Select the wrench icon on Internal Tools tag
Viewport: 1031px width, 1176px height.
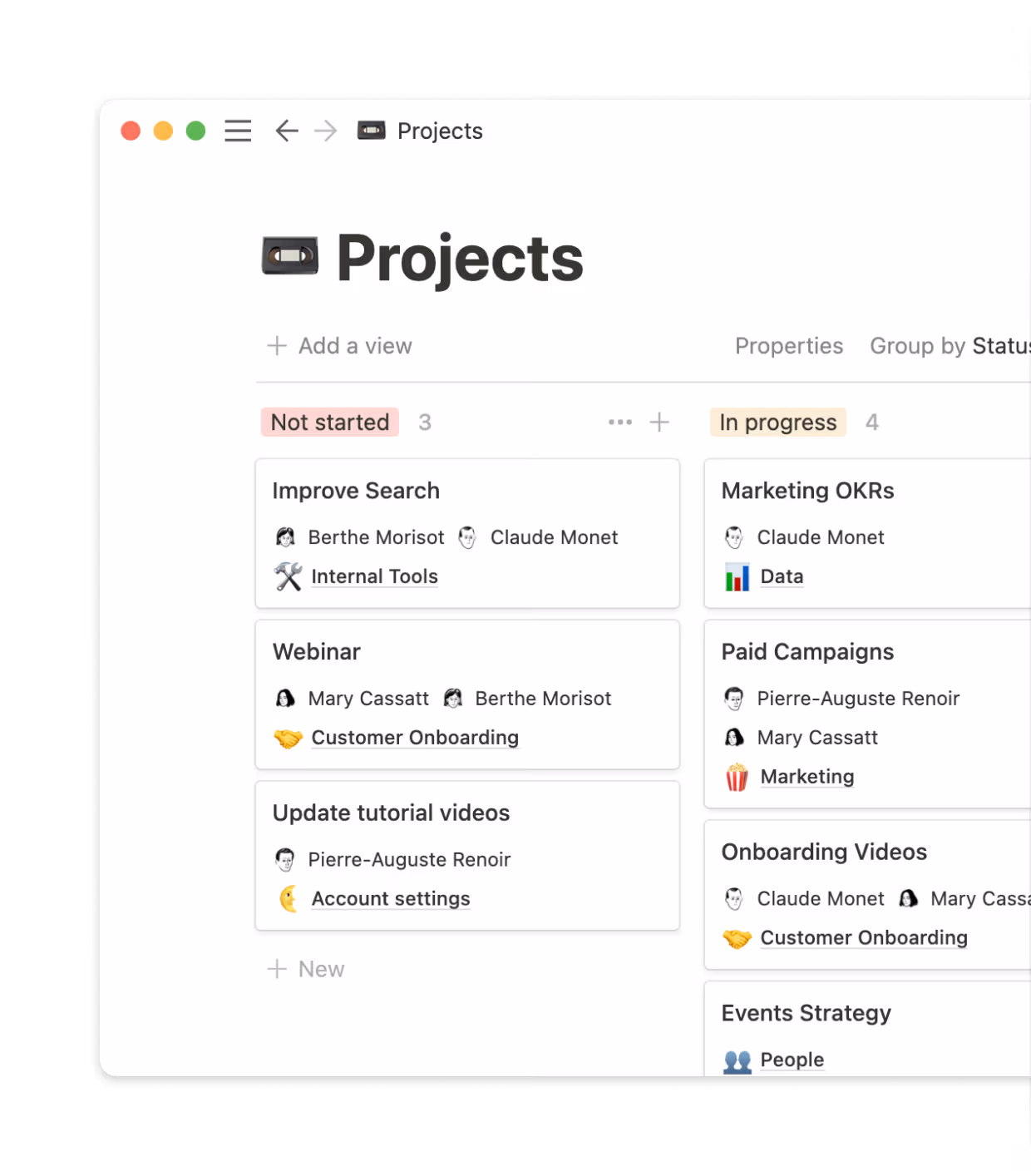[286, 576]
